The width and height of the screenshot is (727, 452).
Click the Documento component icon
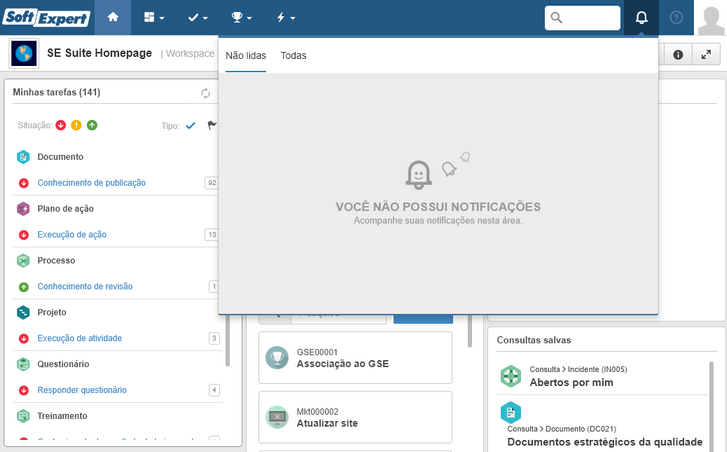23,157
